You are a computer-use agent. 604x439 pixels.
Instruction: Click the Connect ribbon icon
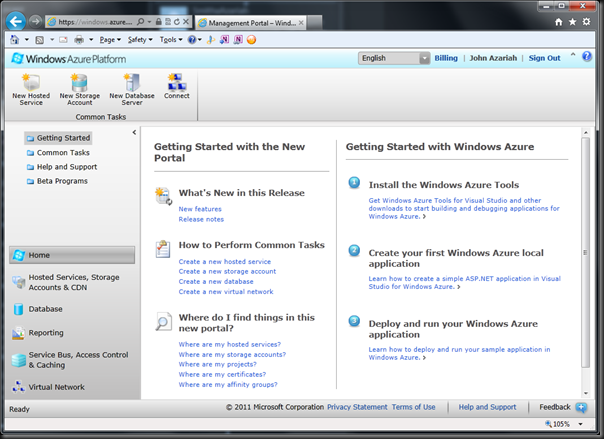[177, 83]
